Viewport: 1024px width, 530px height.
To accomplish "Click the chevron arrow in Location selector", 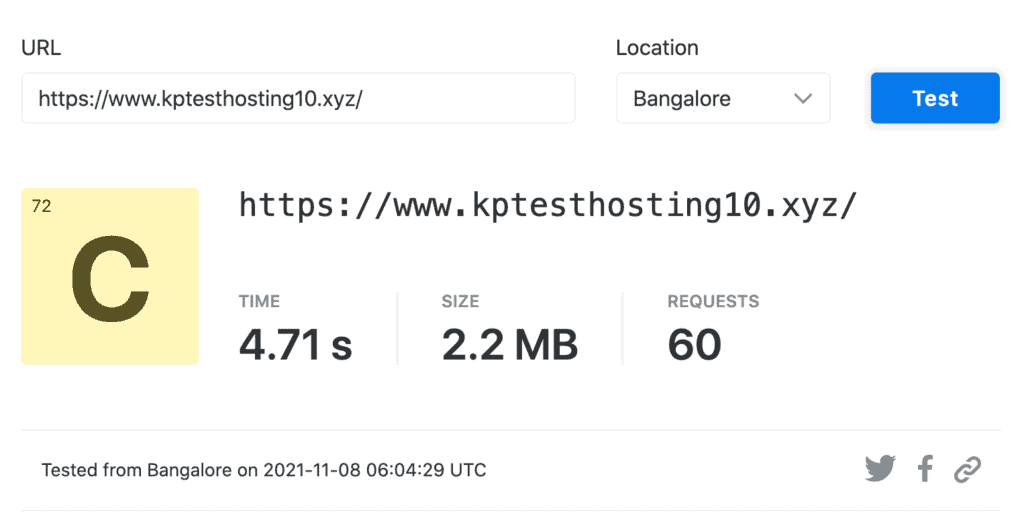I will pos(802,98).
